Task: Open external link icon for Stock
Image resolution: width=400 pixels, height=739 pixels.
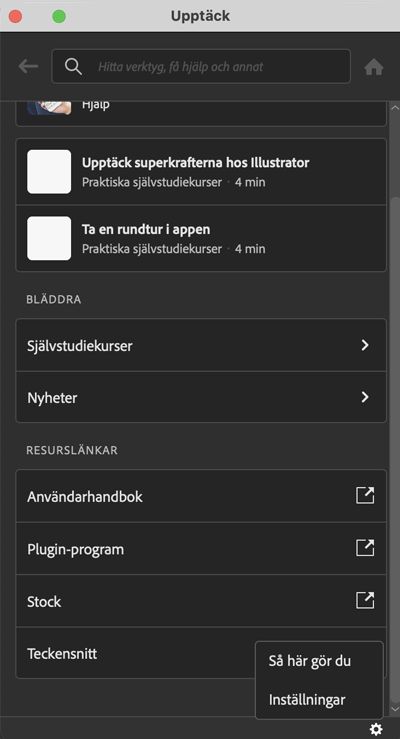Action: 365,600
